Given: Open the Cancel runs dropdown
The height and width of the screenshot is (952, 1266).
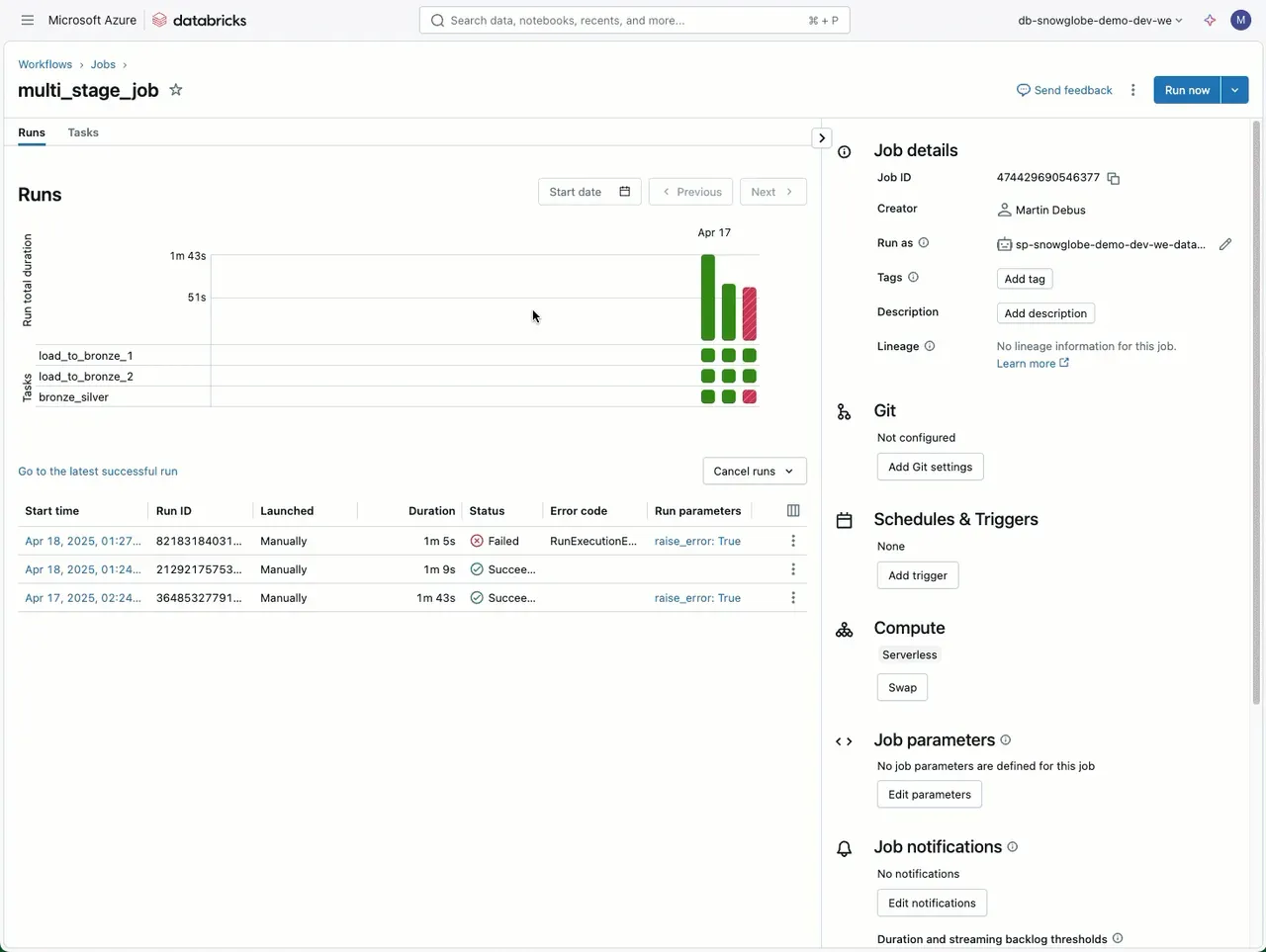Looking at the screenshot, I should tap(755, 472).
